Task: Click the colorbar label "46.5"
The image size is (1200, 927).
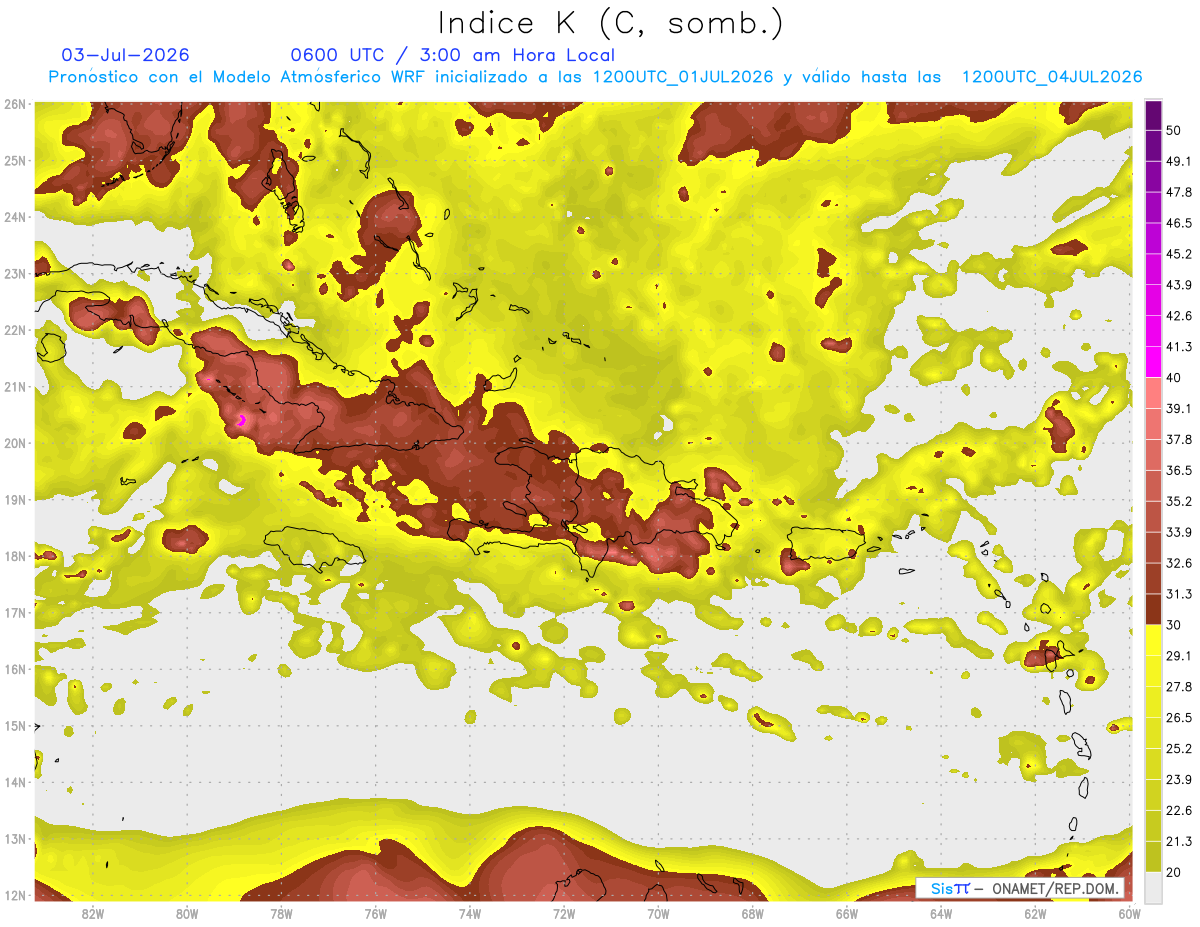Action: (1179, 223)
